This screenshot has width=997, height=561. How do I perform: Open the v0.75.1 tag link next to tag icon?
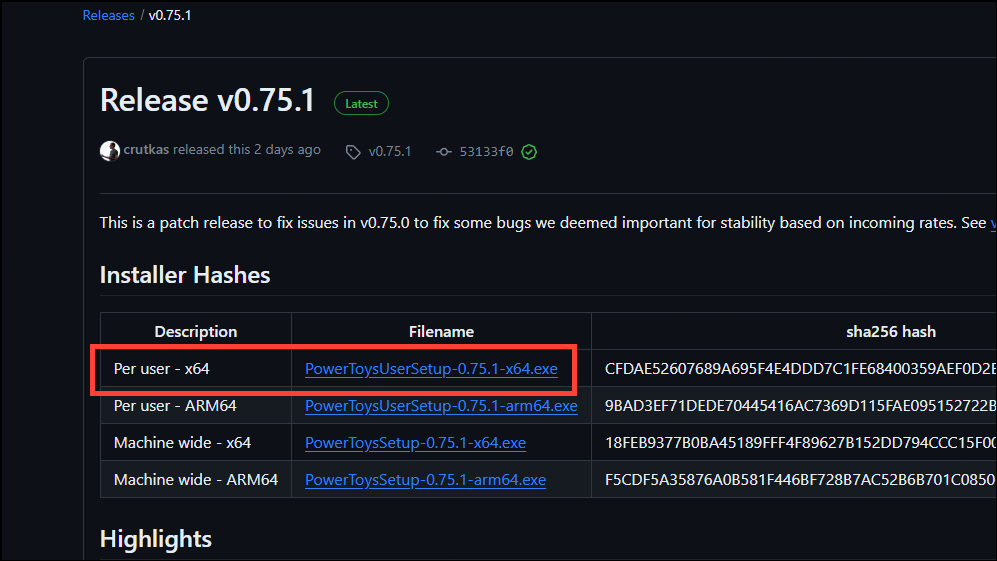pyautogui.click(x=389, y=152)
